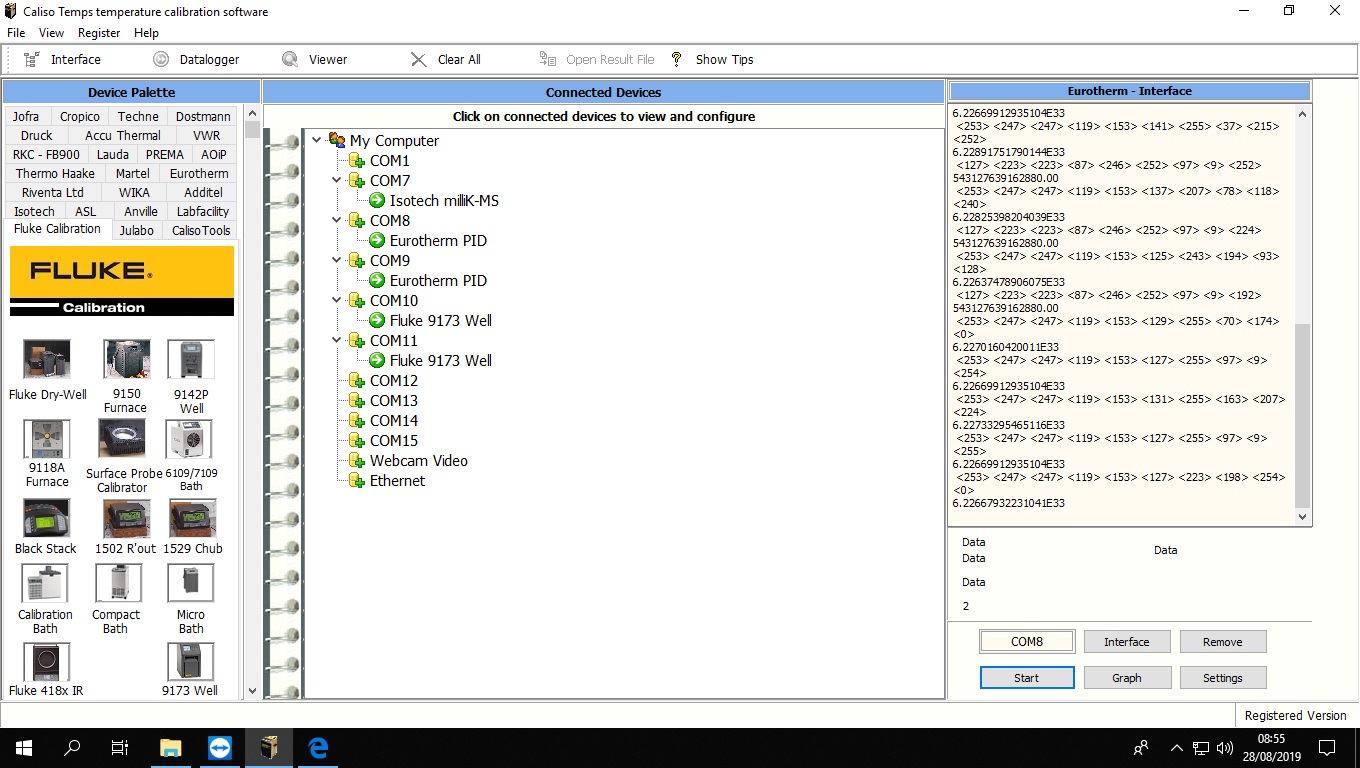Click the device palette scroll-down arrow

252,690
